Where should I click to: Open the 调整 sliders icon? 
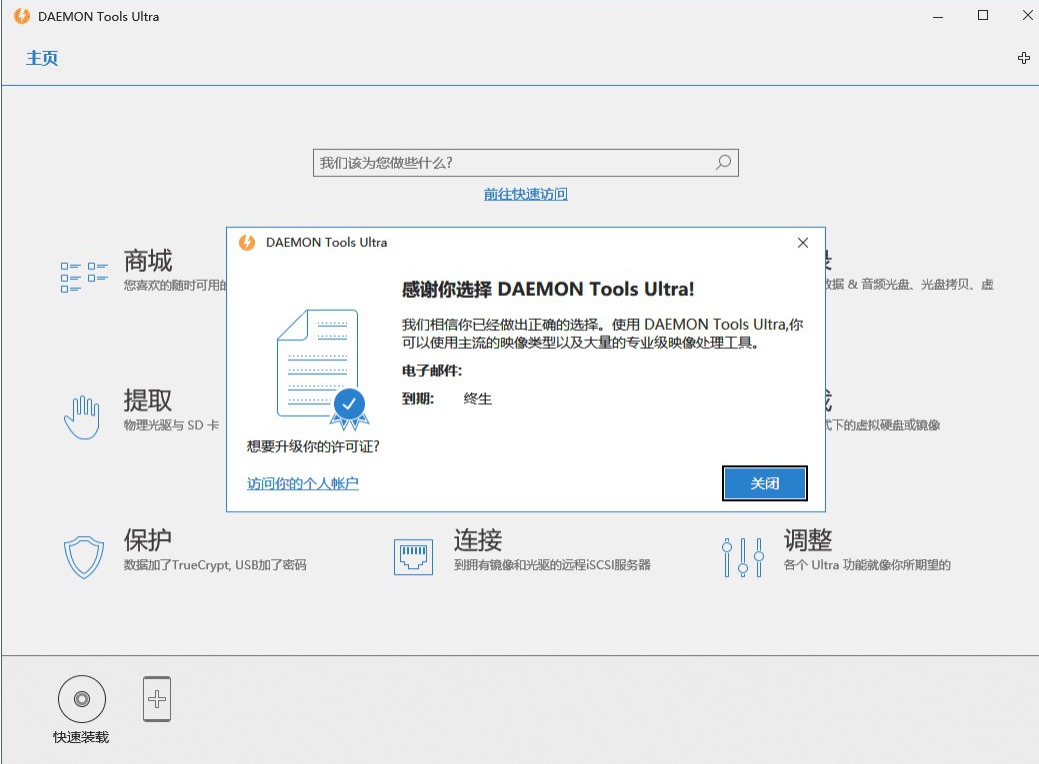[743, 557]
